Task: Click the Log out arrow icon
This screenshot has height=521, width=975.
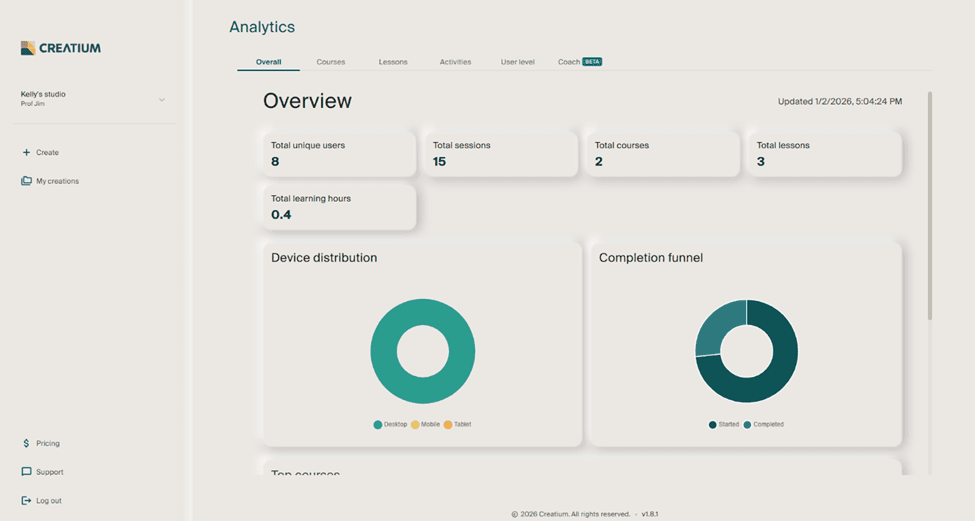Action: pos(26,500)
